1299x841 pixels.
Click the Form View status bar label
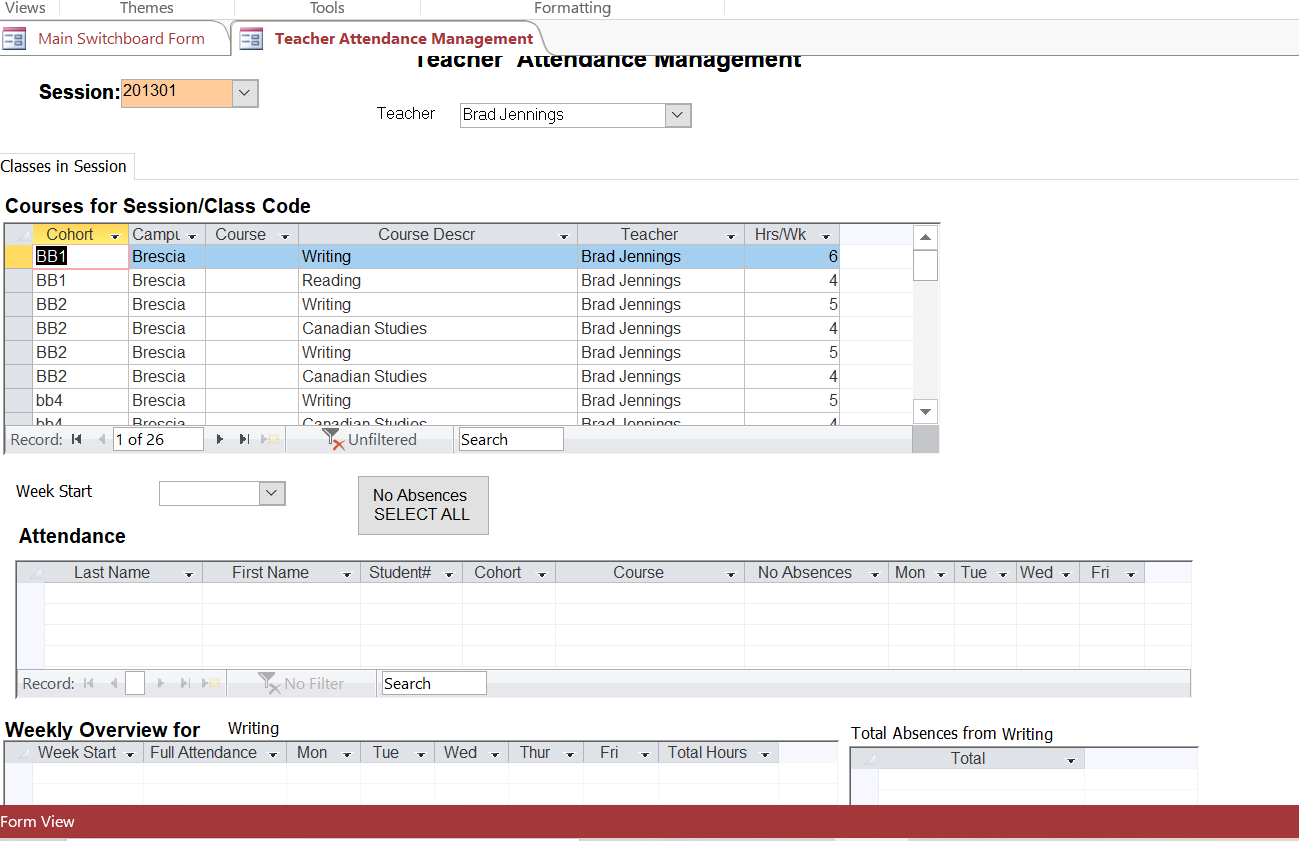(38, 821)
